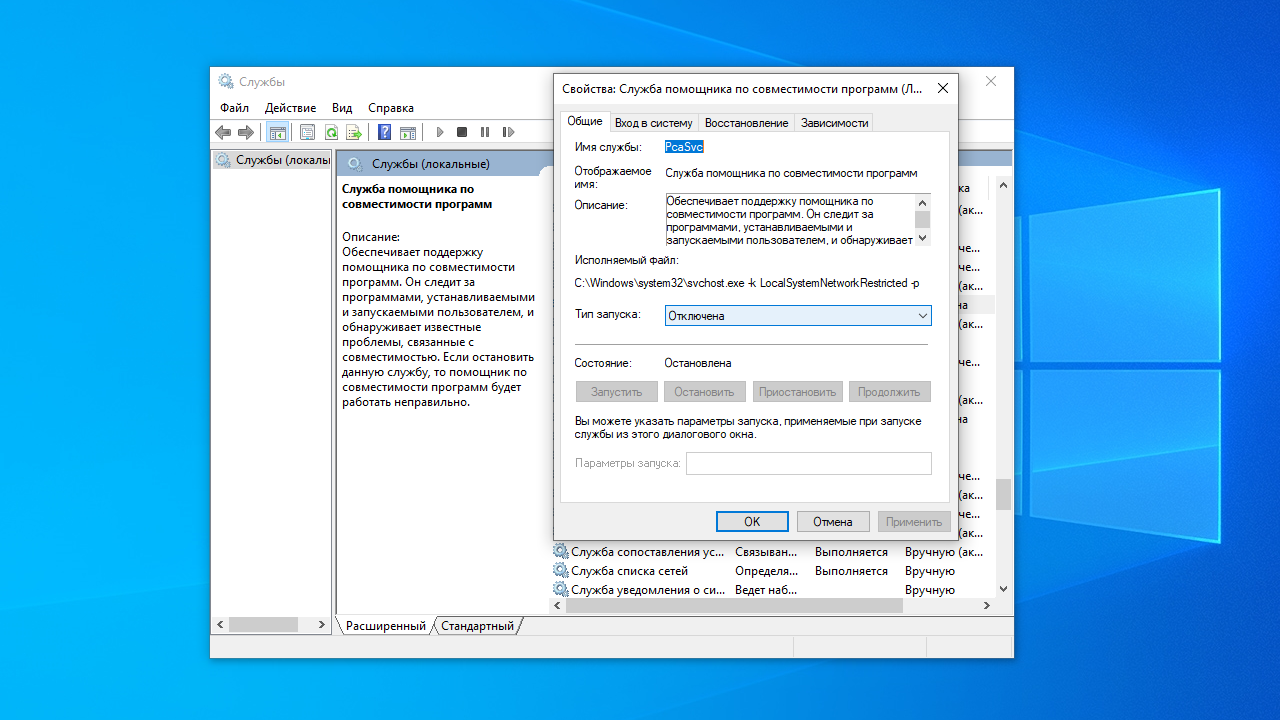Image resolution: width=1280 pixels, height=720 pixels.
Task: Select the 'Служба списка сетей' row
Action: coord(773,571)
